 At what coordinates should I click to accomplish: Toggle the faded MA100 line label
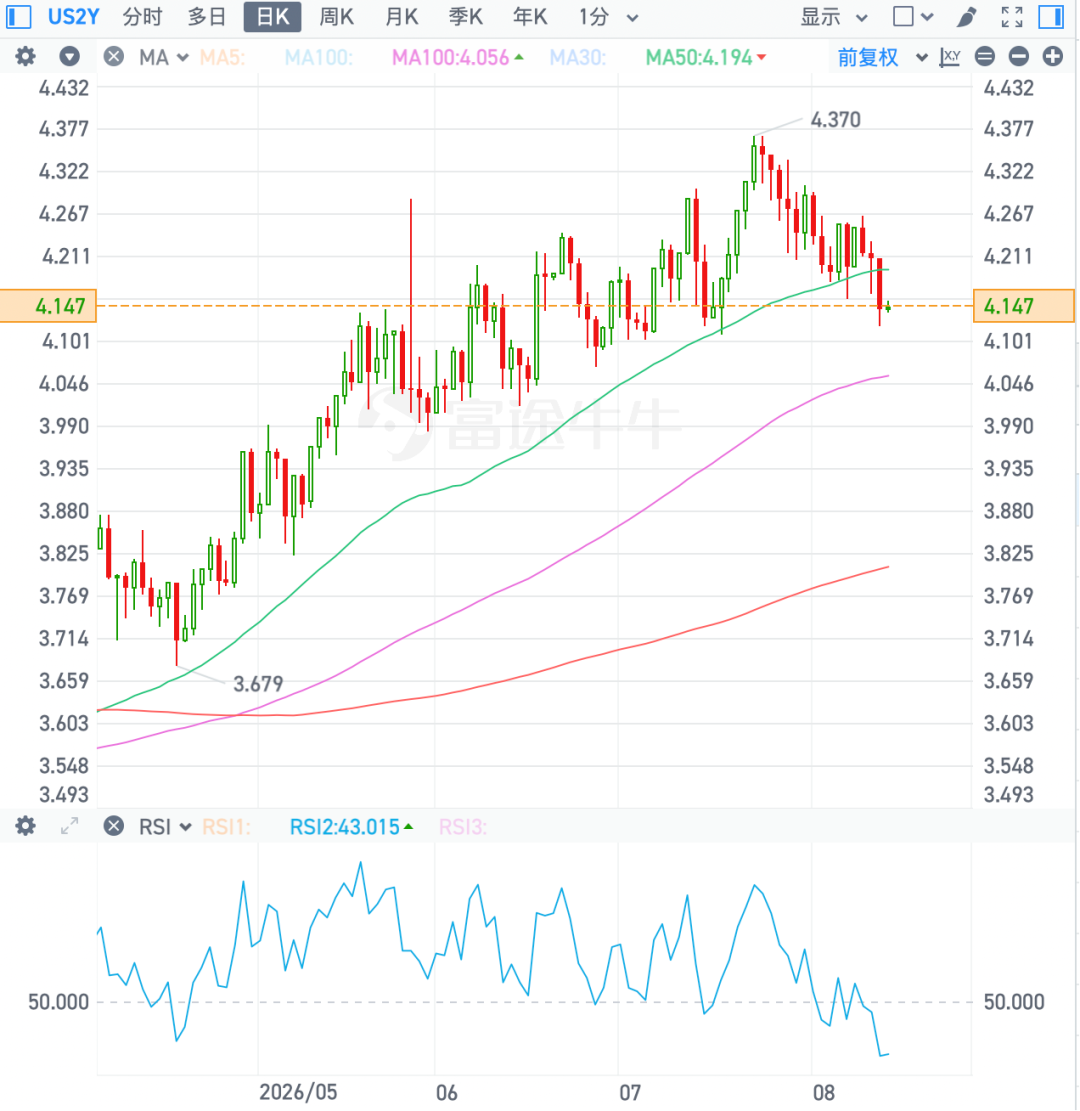319,57
